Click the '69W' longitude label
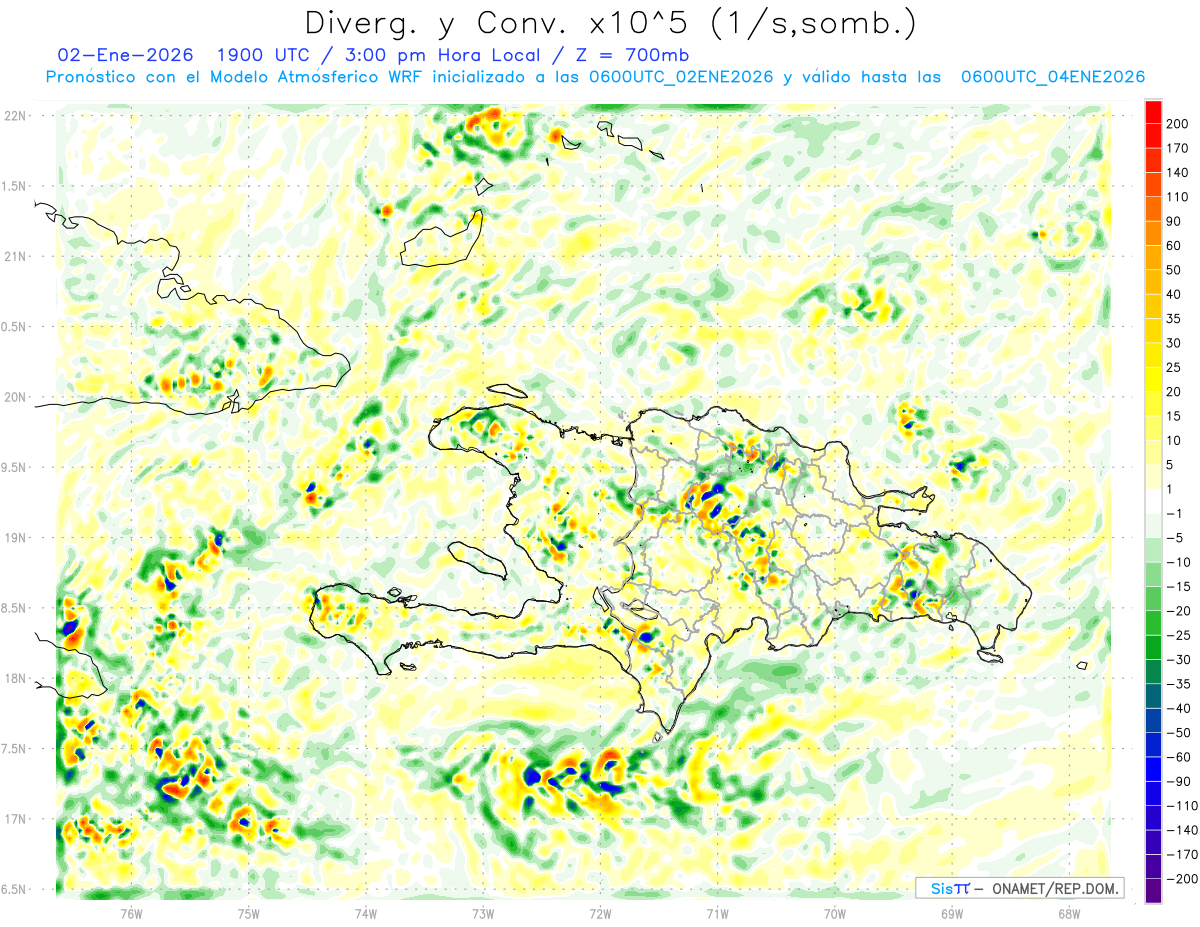This screenshot has width=1200, height=927. 951,913
